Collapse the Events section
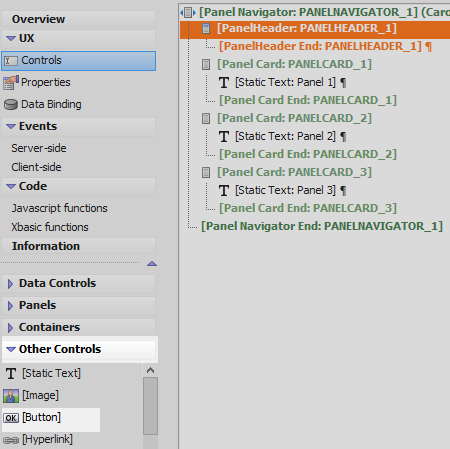This screenshot has height=449, width=450. point(11,126)
